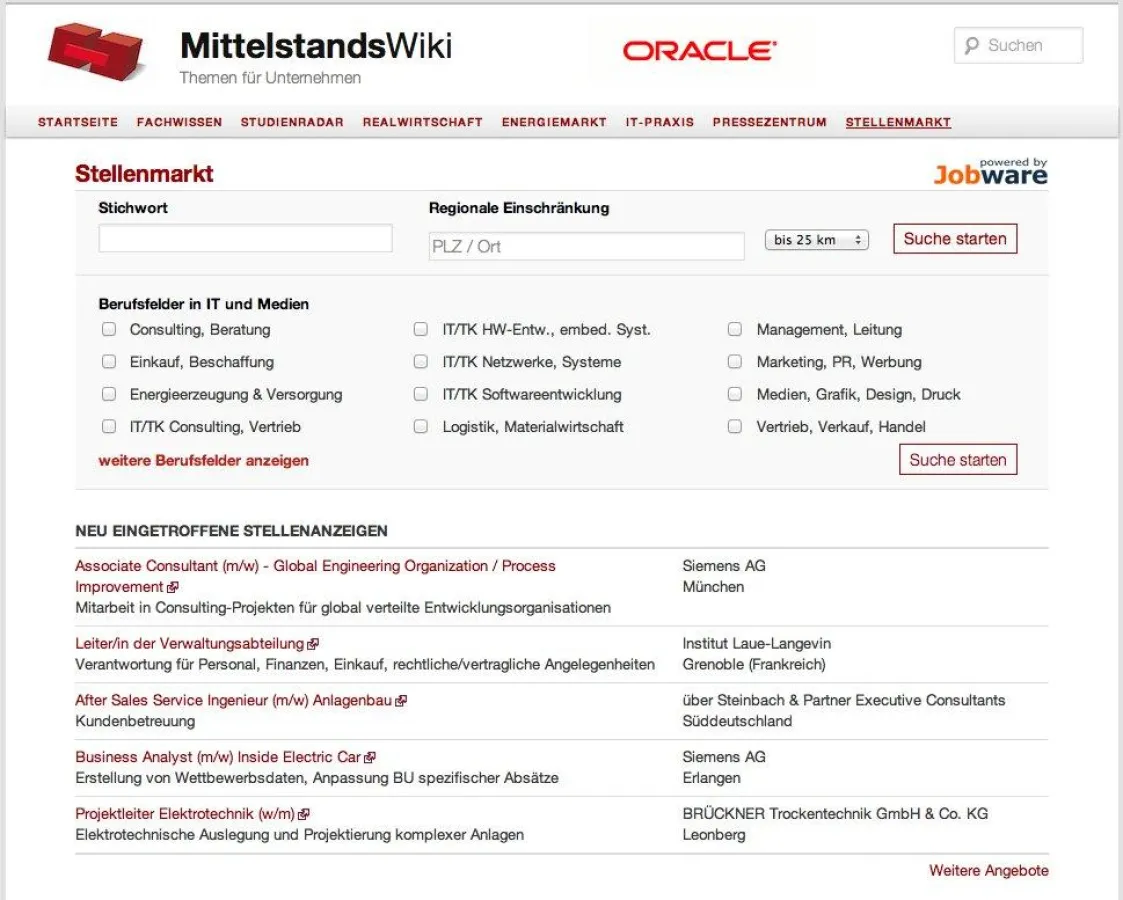1123x900 pixels.
Task: Open the 'bis 25 km' distance dropdown
Action: (816, 239)
